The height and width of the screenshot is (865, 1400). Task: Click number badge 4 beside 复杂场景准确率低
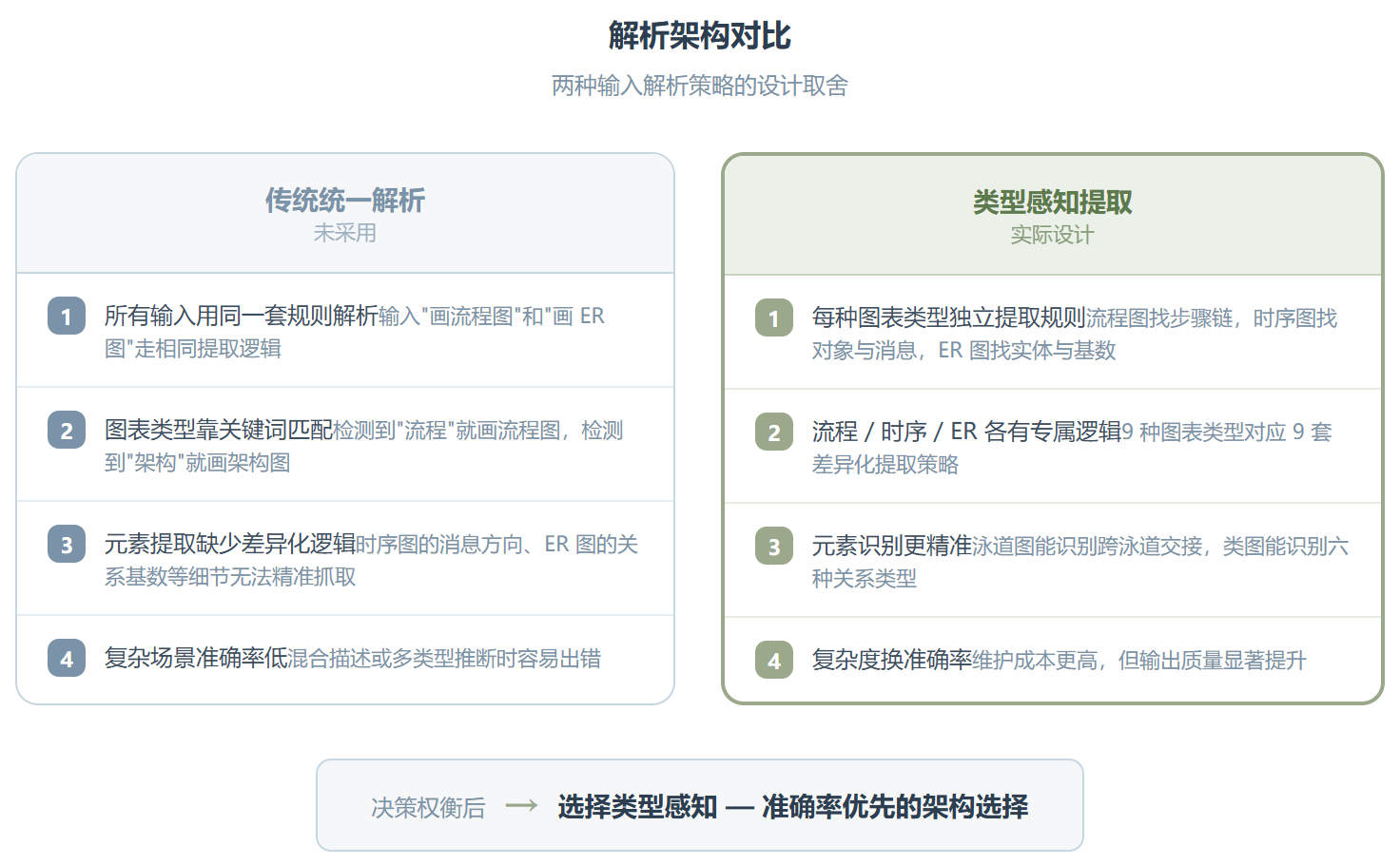coord(67,659)
